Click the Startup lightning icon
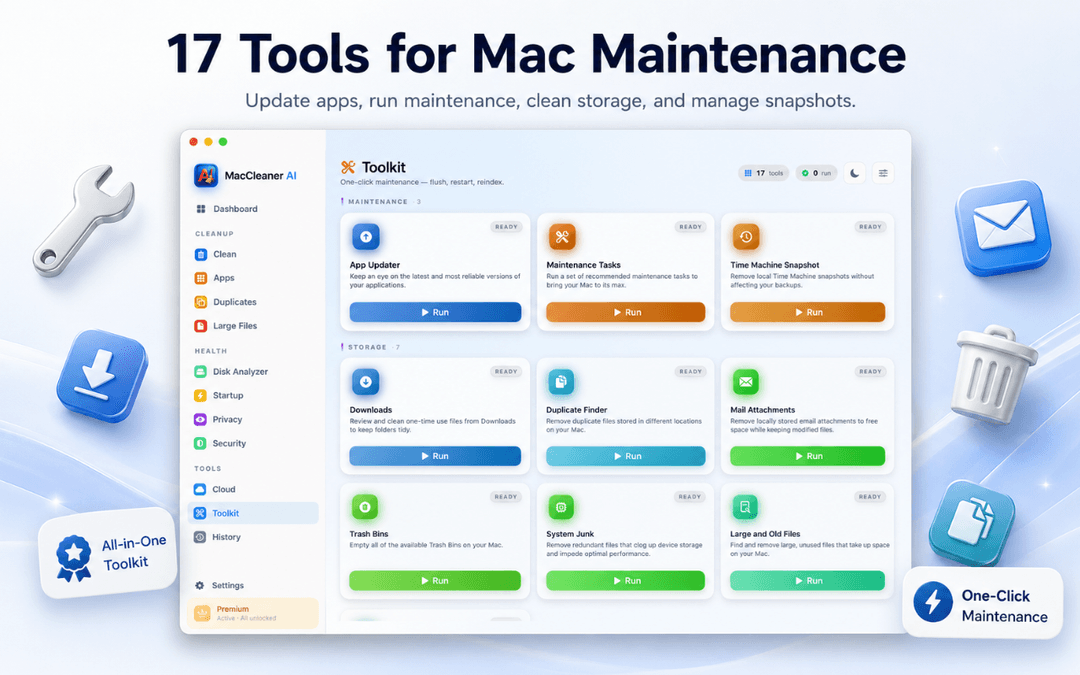 [200, 395]
